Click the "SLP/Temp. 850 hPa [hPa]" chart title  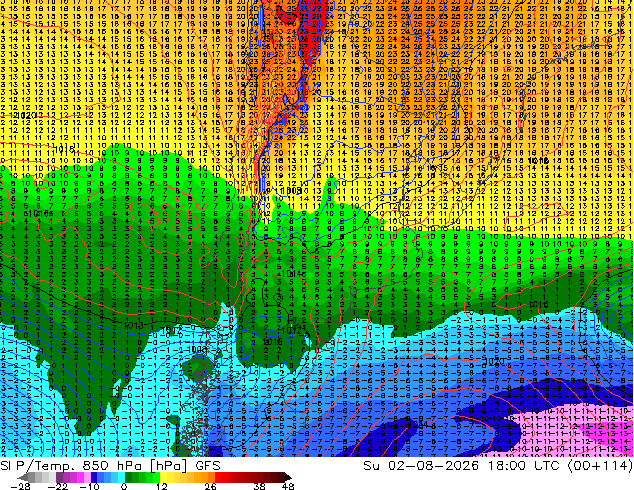(x=93, y=466)
